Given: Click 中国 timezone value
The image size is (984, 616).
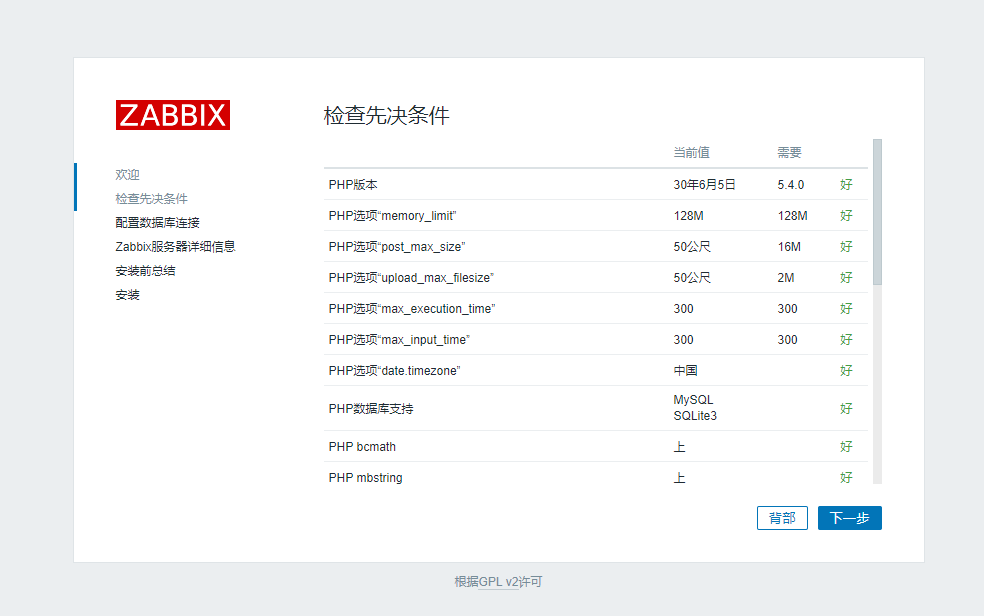Looking at the screenshot, I should point(685,371).
